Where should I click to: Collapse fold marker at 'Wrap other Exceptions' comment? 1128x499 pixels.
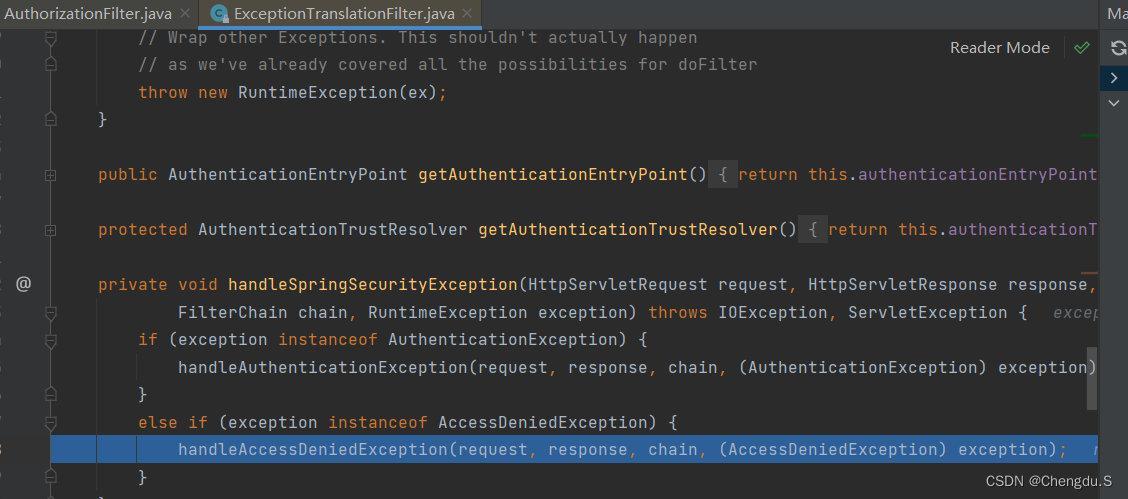pyautogui.click(x=50, y=38)
